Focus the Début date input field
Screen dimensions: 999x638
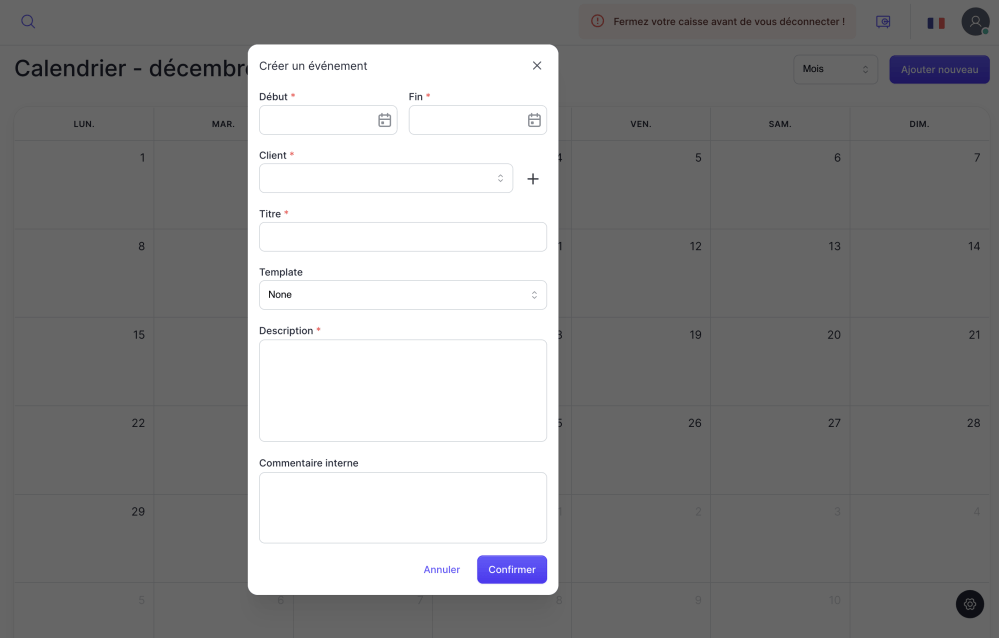[x=316, y=120]
